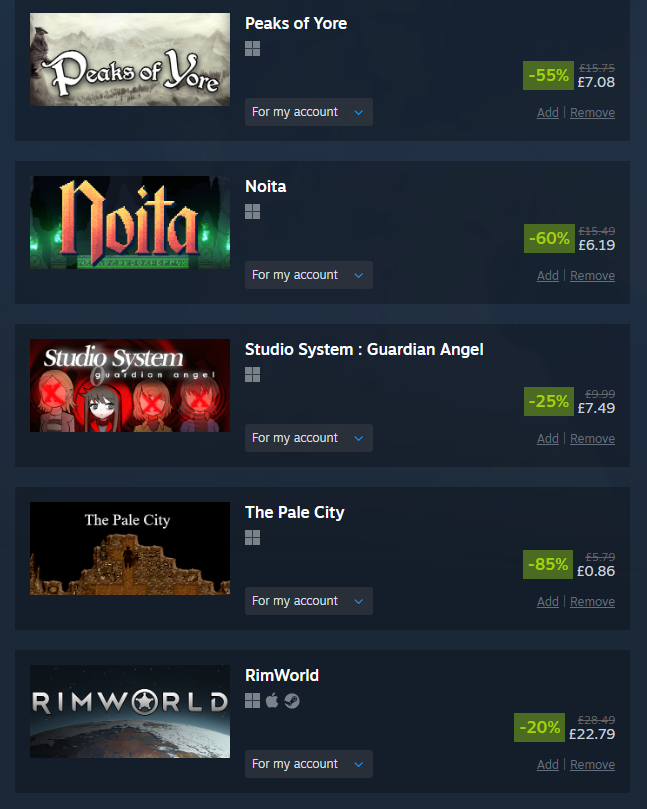Open the Peaks of Yore account dropdown
The image size is (647, 809).
click(x=309, y=112)
